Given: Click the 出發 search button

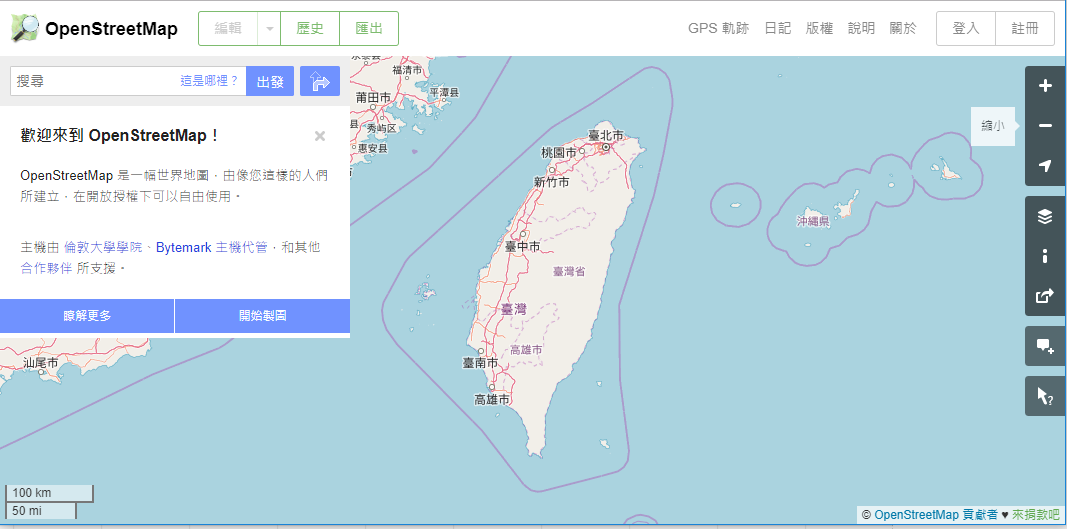Looking at the screenshot, I should [x=270, y=82].
